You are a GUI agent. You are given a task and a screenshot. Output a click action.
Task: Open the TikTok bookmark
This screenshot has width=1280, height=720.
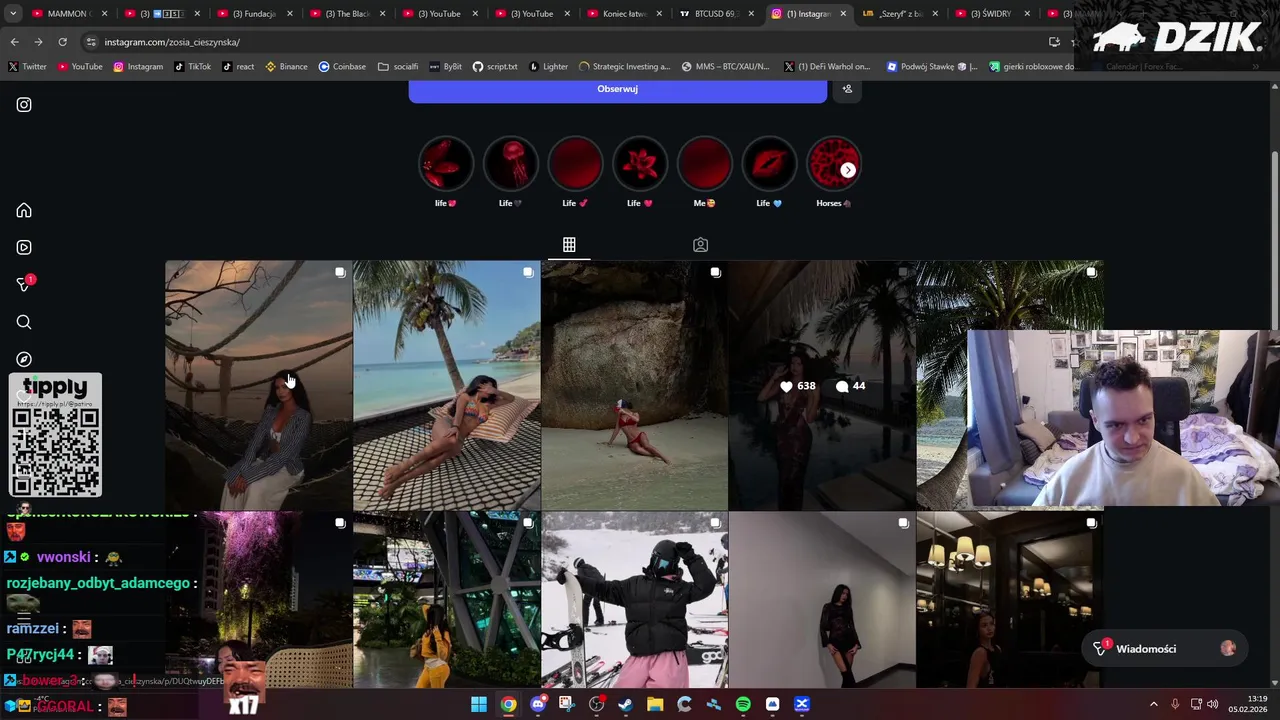192,67
